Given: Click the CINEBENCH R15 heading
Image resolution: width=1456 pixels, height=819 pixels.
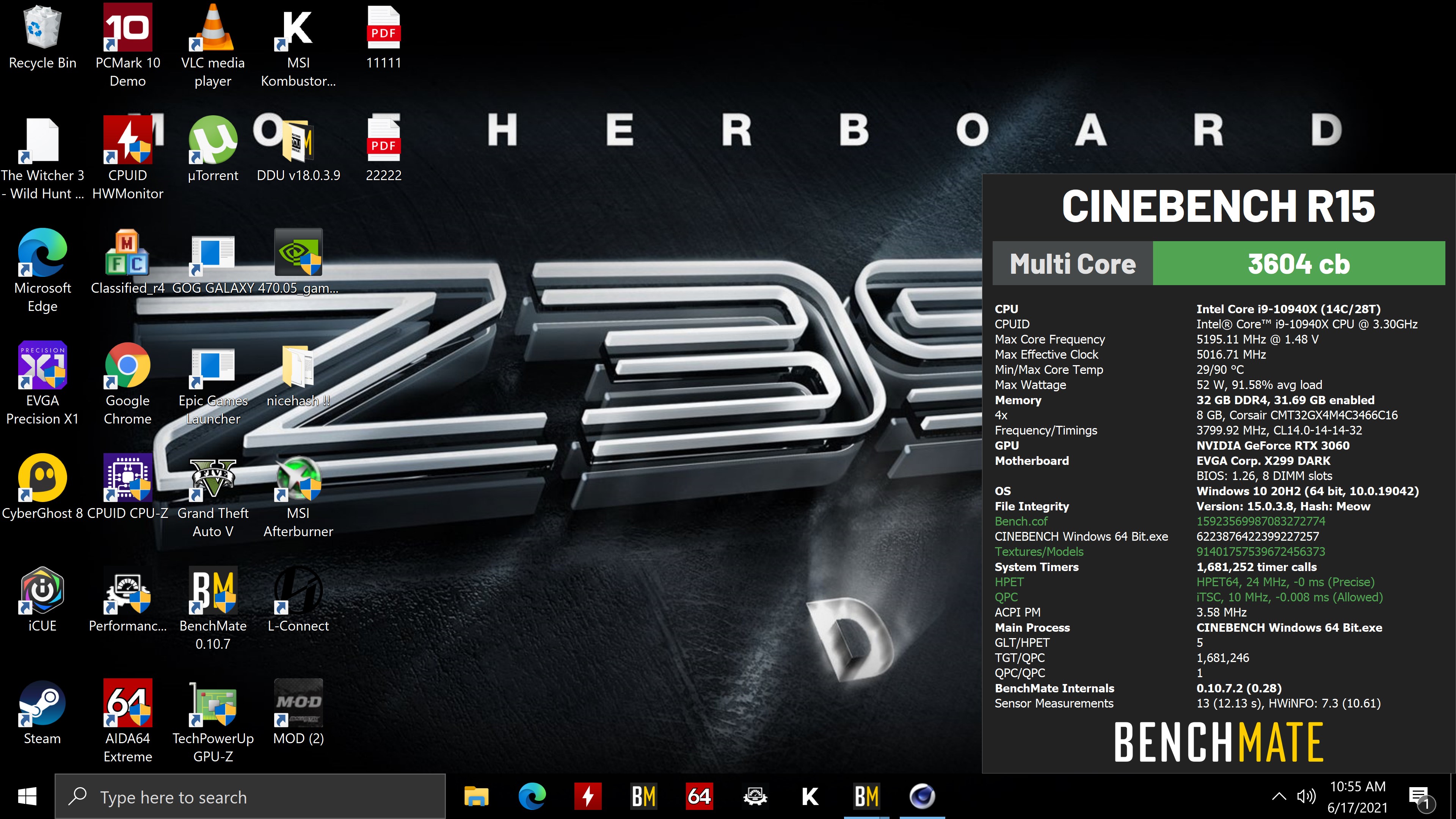Looking at the screenshot, I should click(1219, 206).
